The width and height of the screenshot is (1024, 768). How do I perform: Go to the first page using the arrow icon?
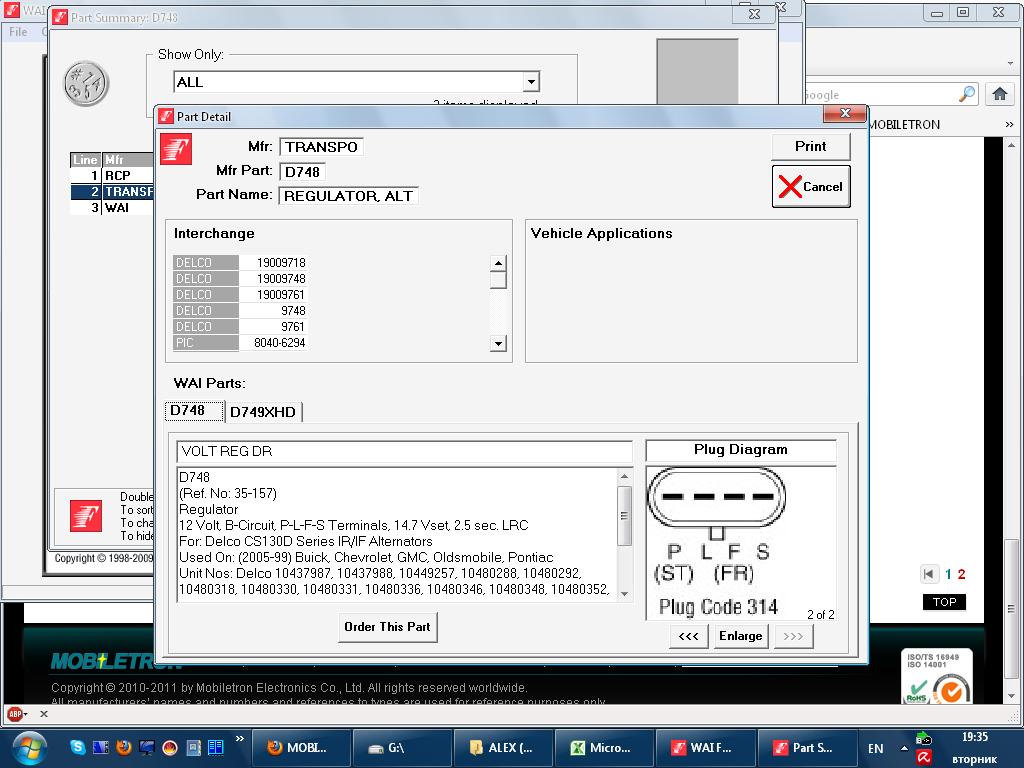928,574
